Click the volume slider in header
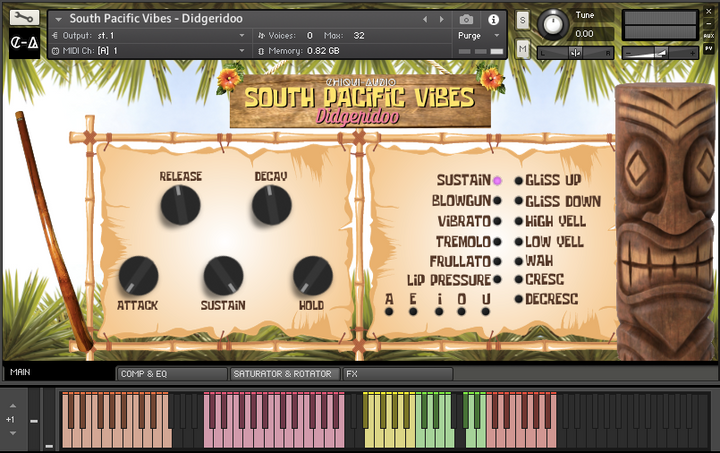 660,53
